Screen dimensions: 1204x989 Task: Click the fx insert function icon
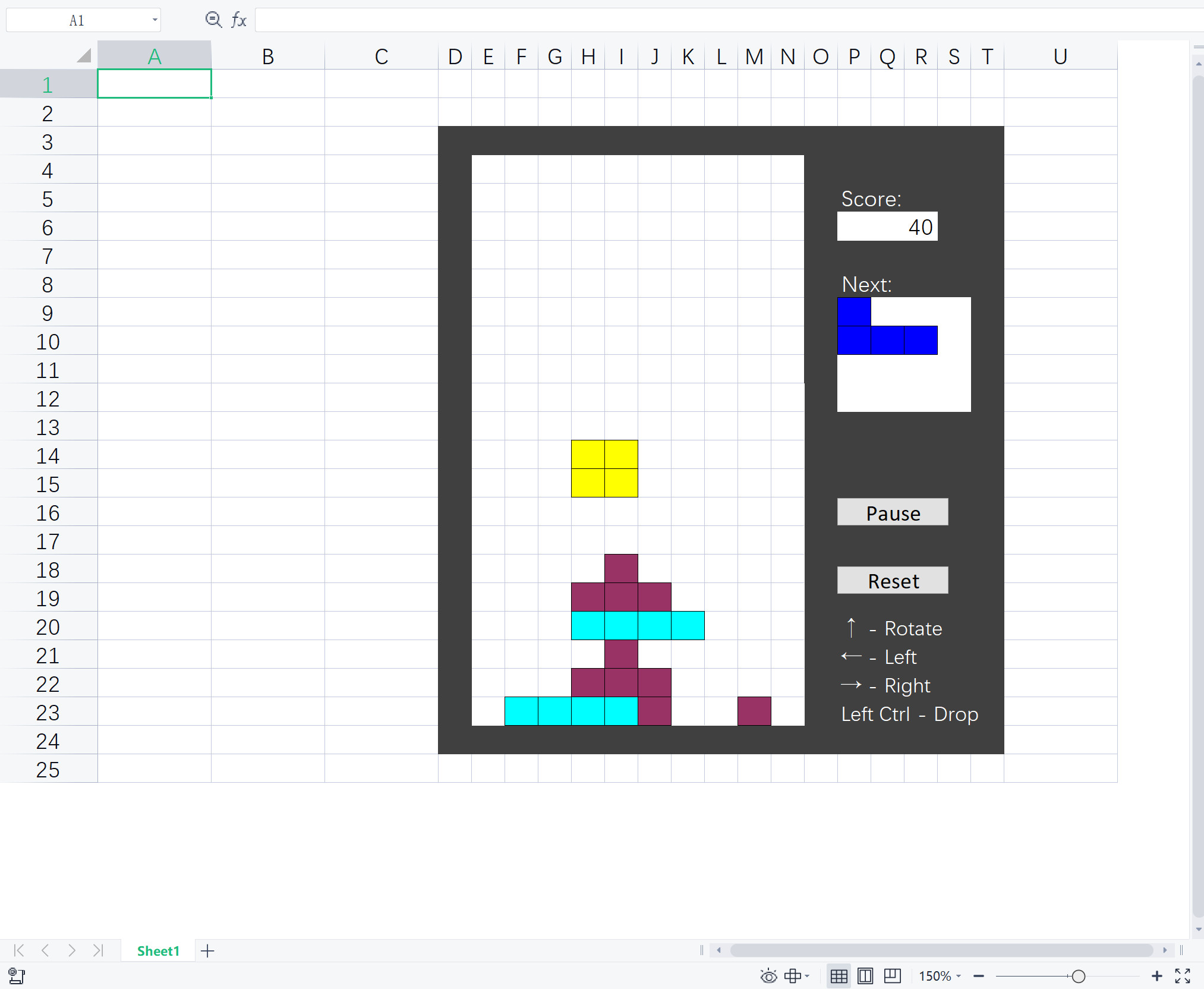(x=239, y=20)
